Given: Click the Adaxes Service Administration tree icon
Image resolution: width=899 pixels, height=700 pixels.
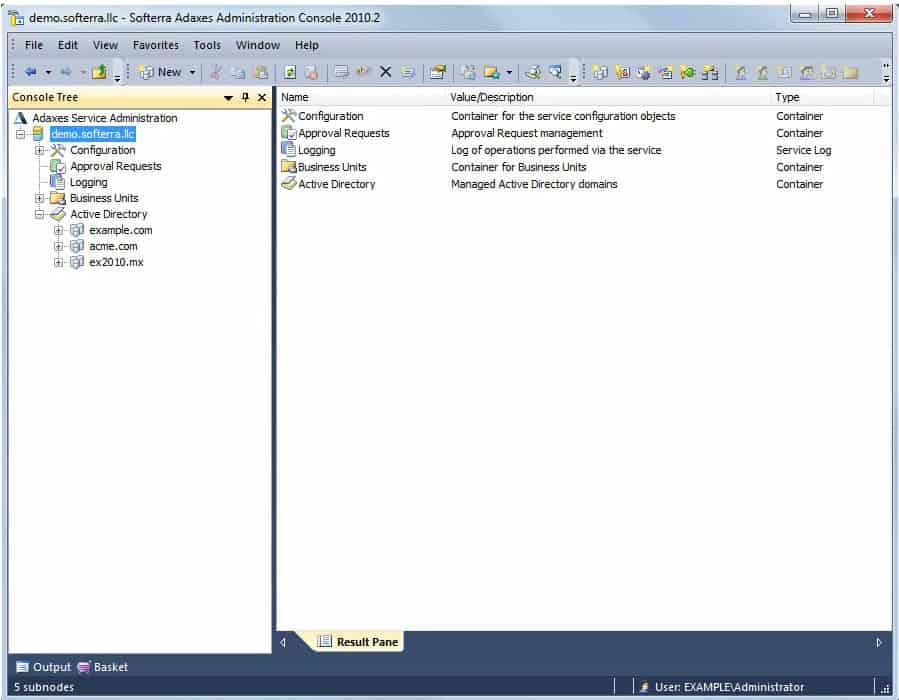Looking at the screenshot, I should (x=21, y=118).
